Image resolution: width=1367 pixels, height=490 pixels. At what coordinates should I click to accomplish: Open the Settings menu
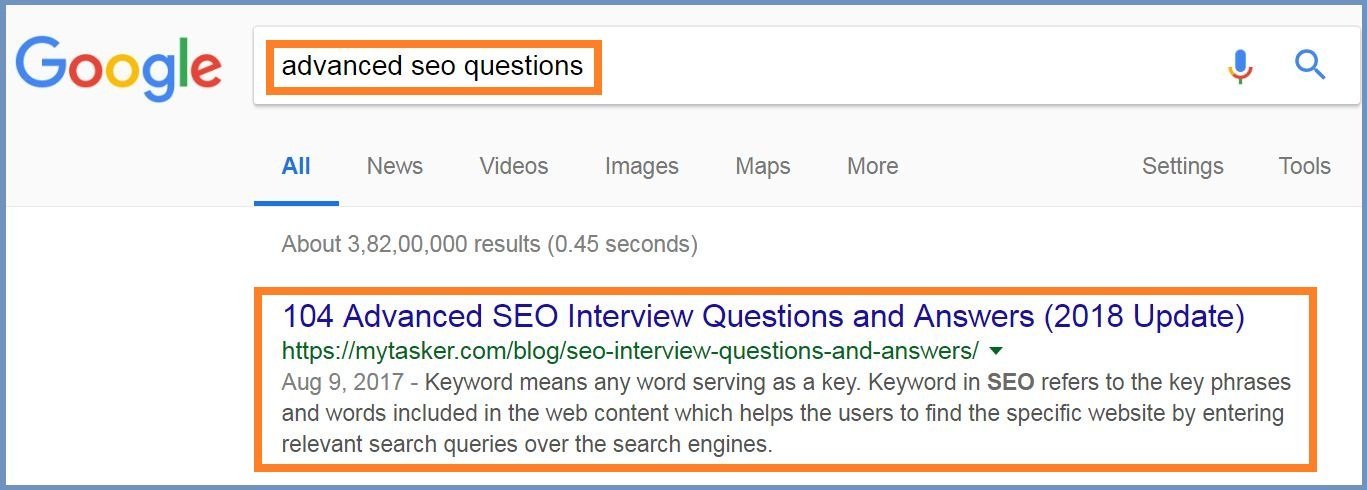[1182, 166]
